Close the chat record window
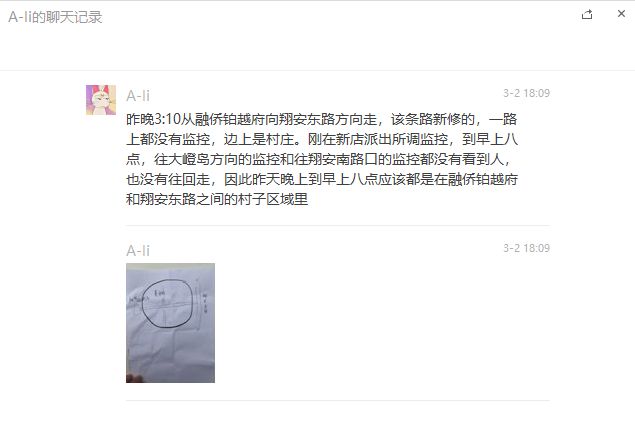Screen dimensions: 635x428 [x=621, y=14]
